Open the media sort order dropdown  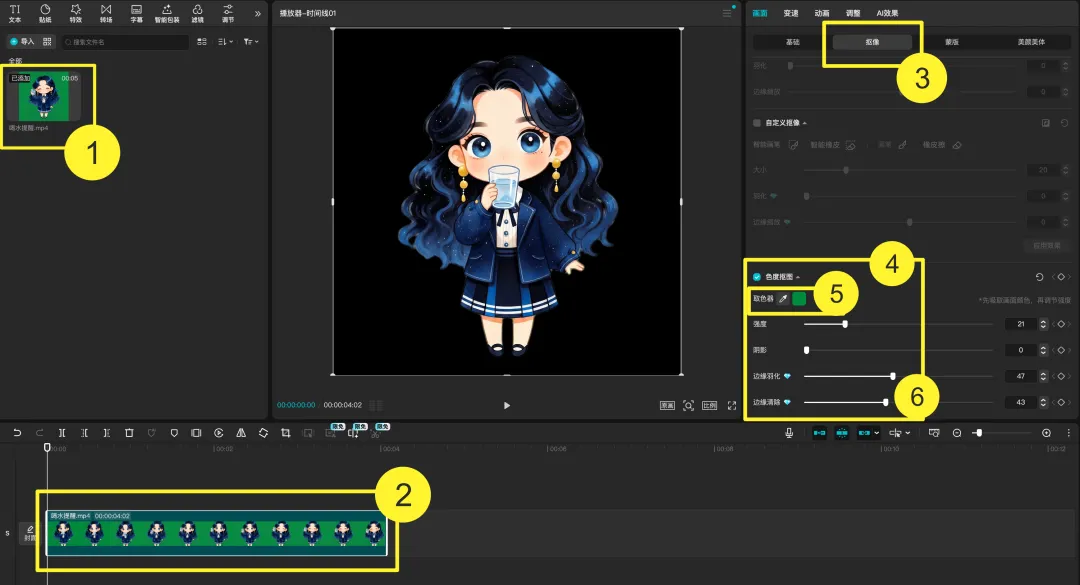click(225, 42)
